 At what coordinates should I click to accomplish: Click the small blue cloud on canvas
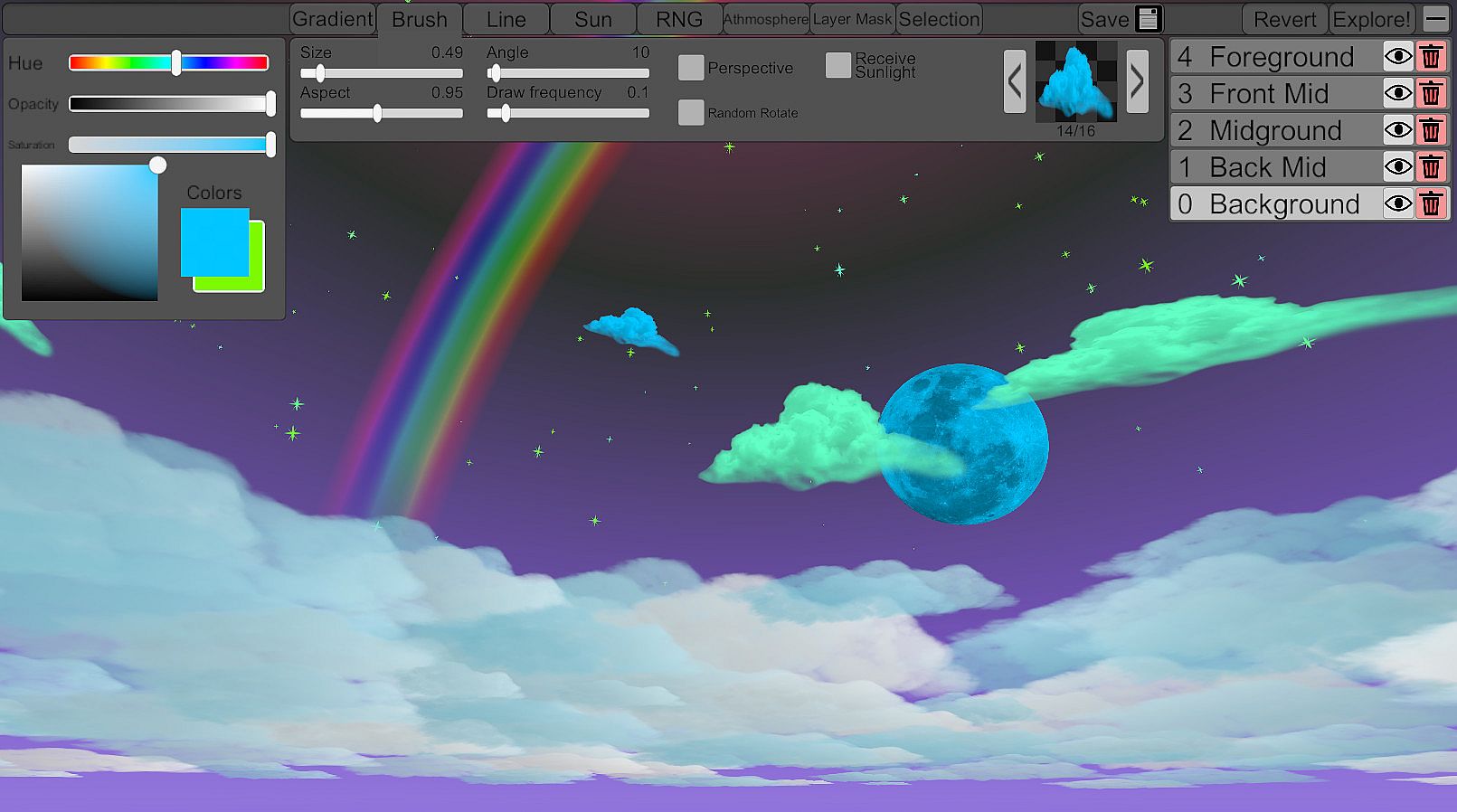(x=630, y=330)
